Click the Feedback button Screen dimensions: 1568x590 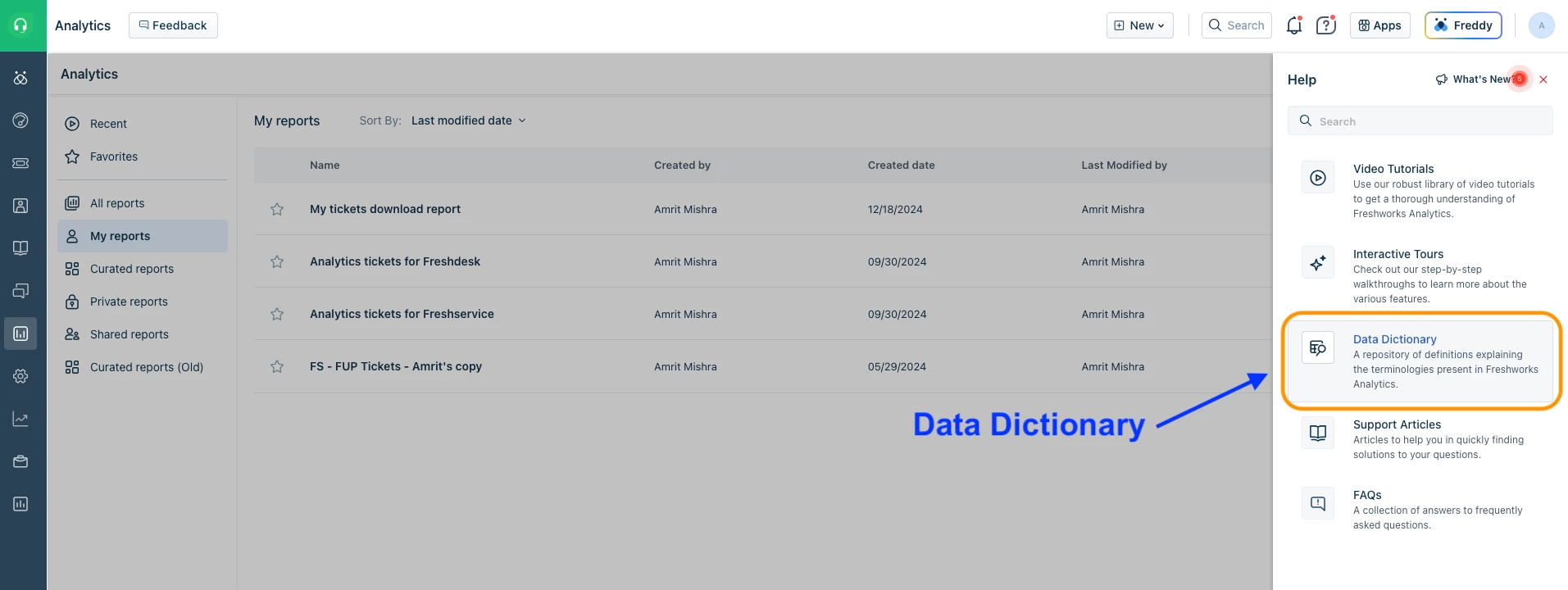pos(173,25)
